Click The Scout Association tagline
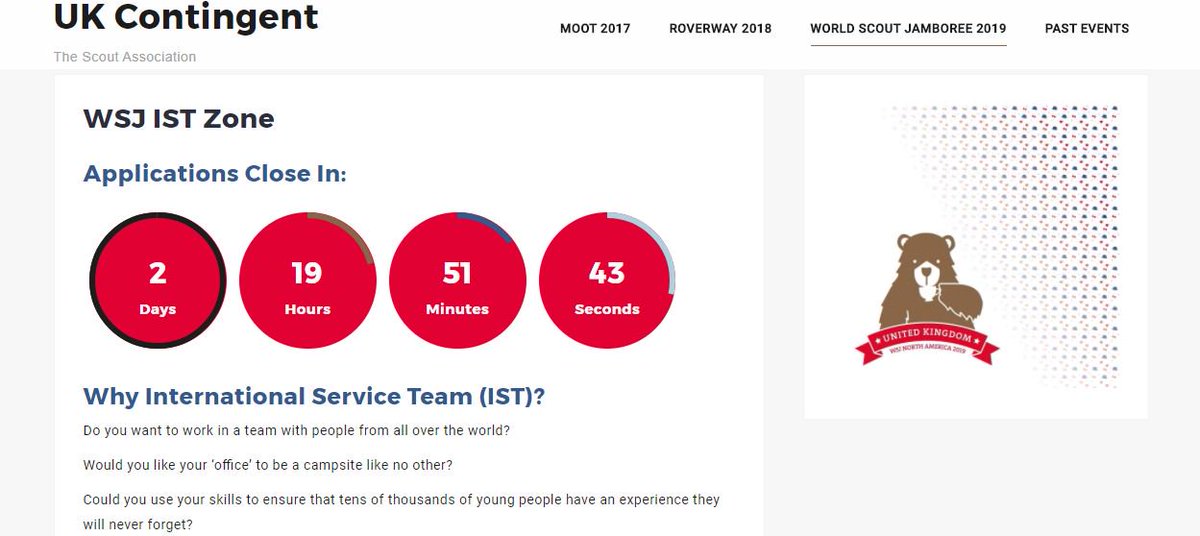Image resolution: width=1200 pixels, height=536 pixels. pyautogui.click(x=125, y=57)
